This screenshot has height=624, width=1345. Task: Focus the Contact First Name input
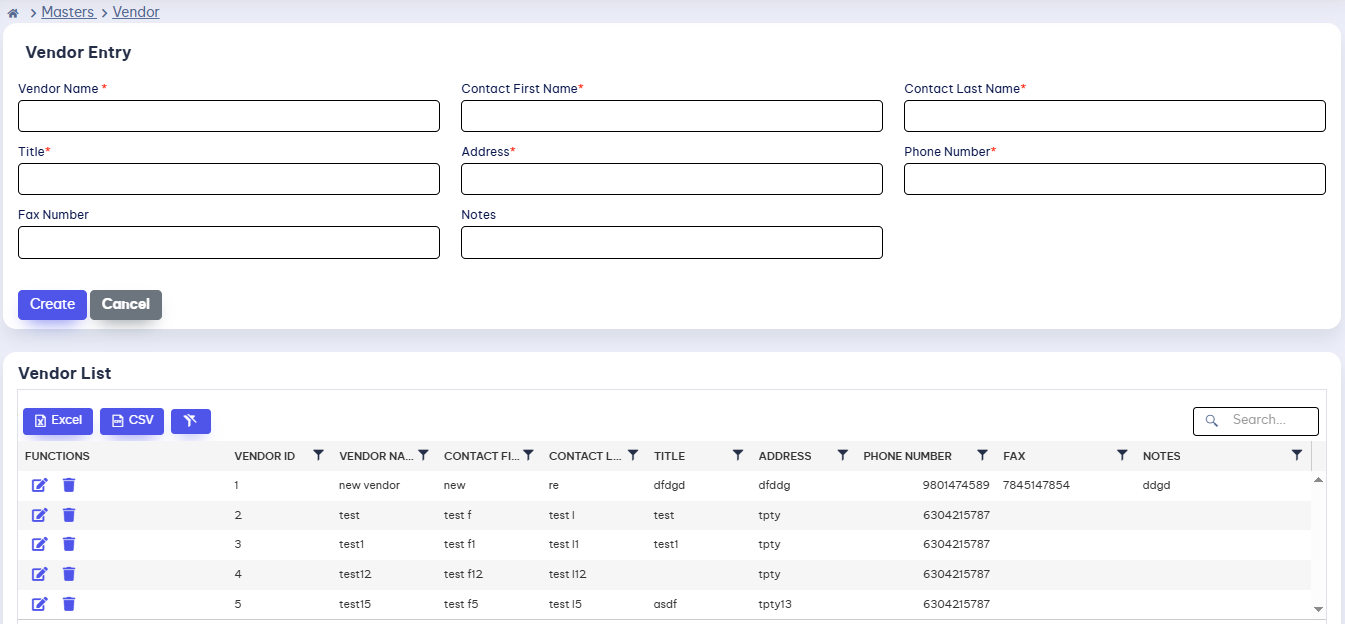click(x=672, y=116)
